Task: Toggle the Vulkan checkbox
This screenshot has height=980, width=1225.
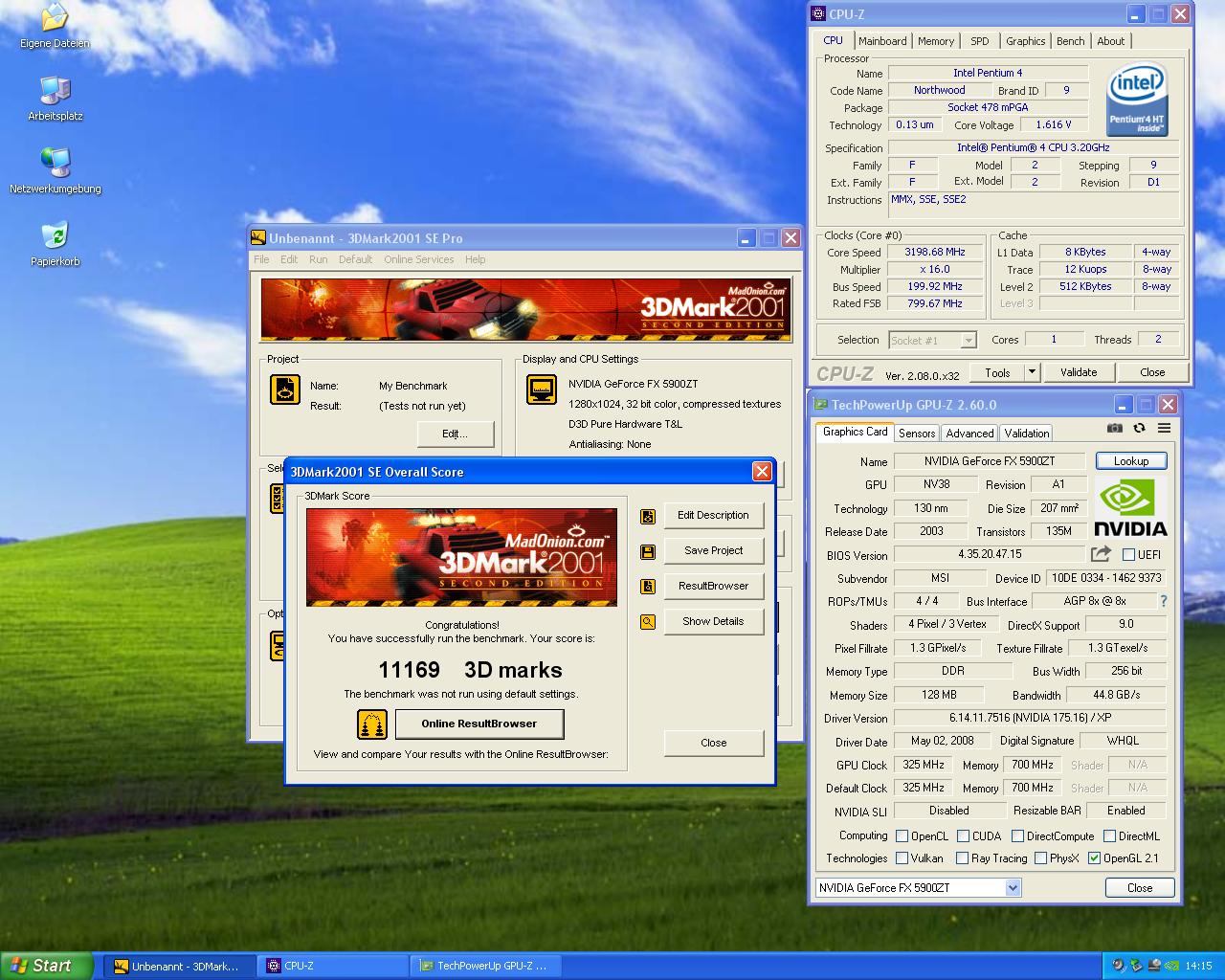Action: [902, 858]
